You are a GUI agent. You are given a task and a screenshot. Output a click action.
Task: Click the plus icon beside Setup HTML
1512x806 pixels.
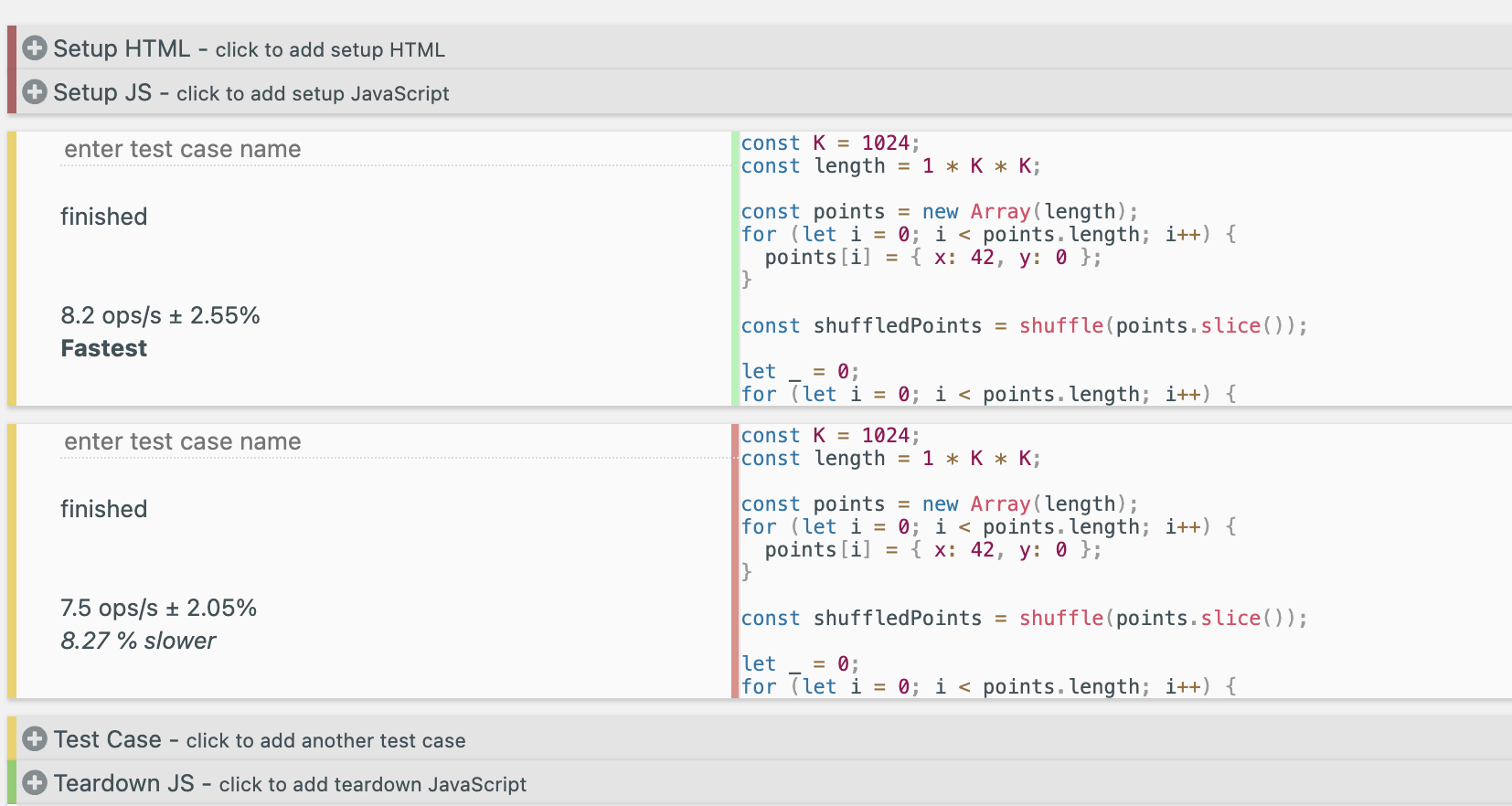pos(35,48)
